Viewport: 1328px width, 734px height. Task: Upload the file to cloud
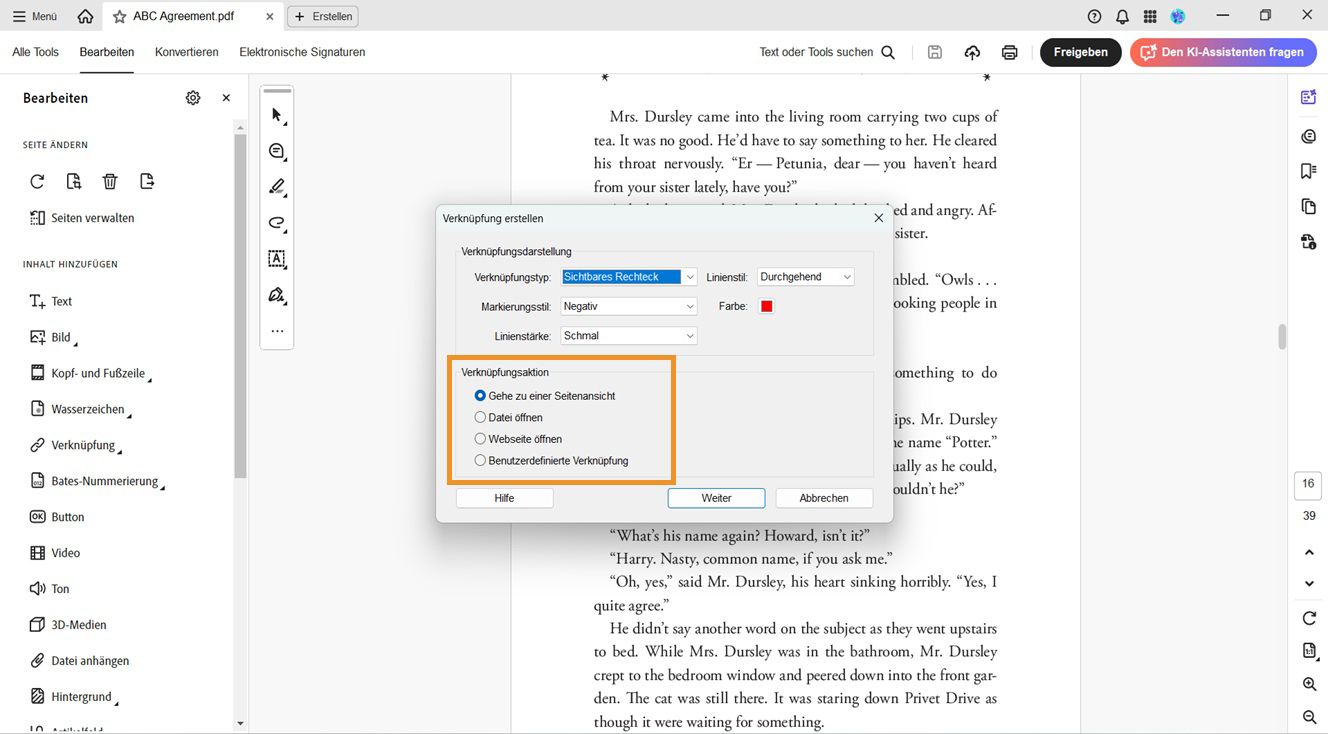point(972,52)
